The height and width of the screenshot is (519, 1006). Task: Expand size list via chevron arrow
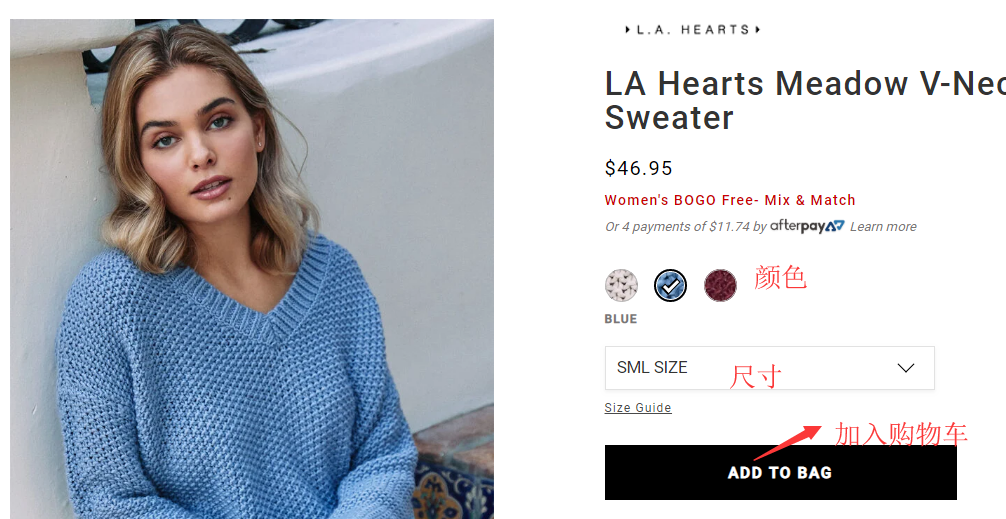905,368
